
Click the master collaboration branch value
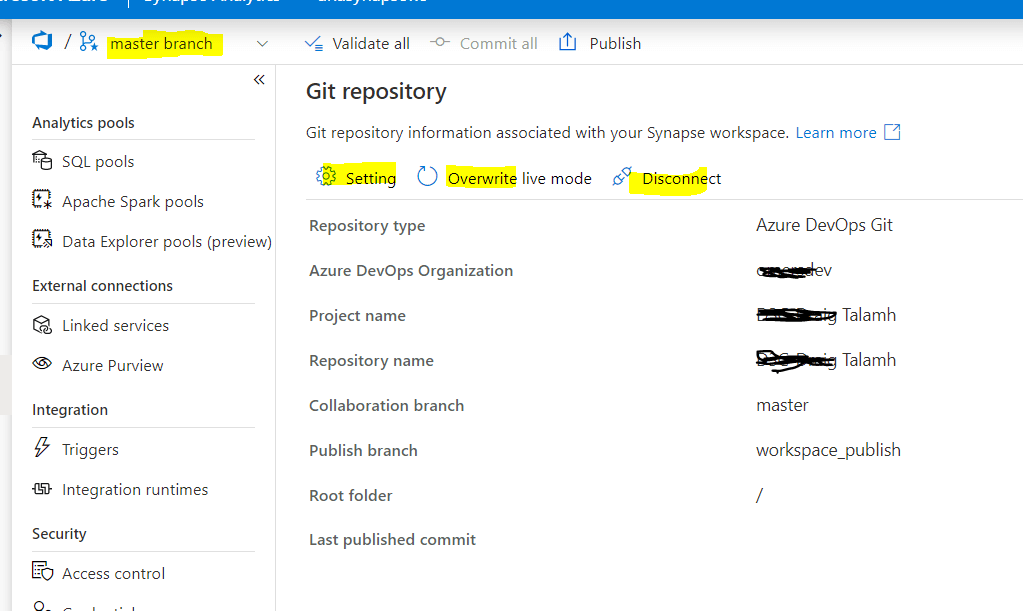pyautogui.click(x=782, y=406)
